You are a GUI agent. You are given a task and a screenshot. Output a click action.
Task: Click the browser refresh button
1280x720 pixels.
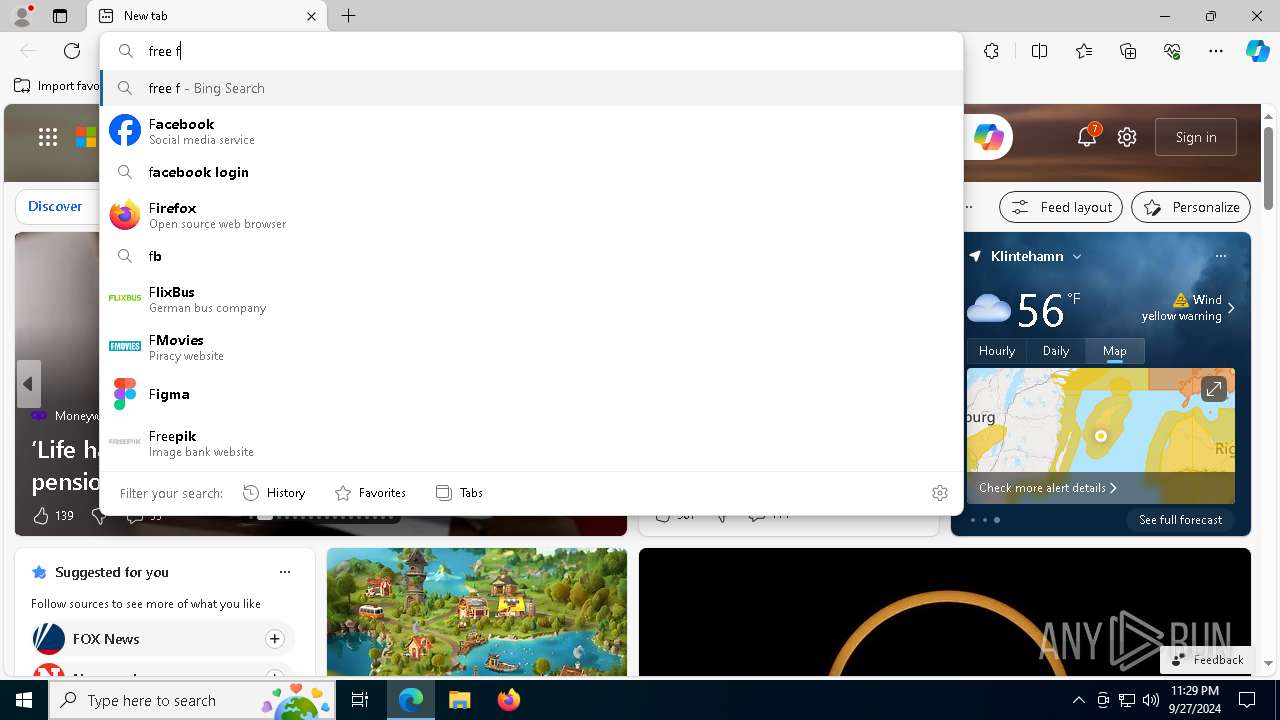72,51
